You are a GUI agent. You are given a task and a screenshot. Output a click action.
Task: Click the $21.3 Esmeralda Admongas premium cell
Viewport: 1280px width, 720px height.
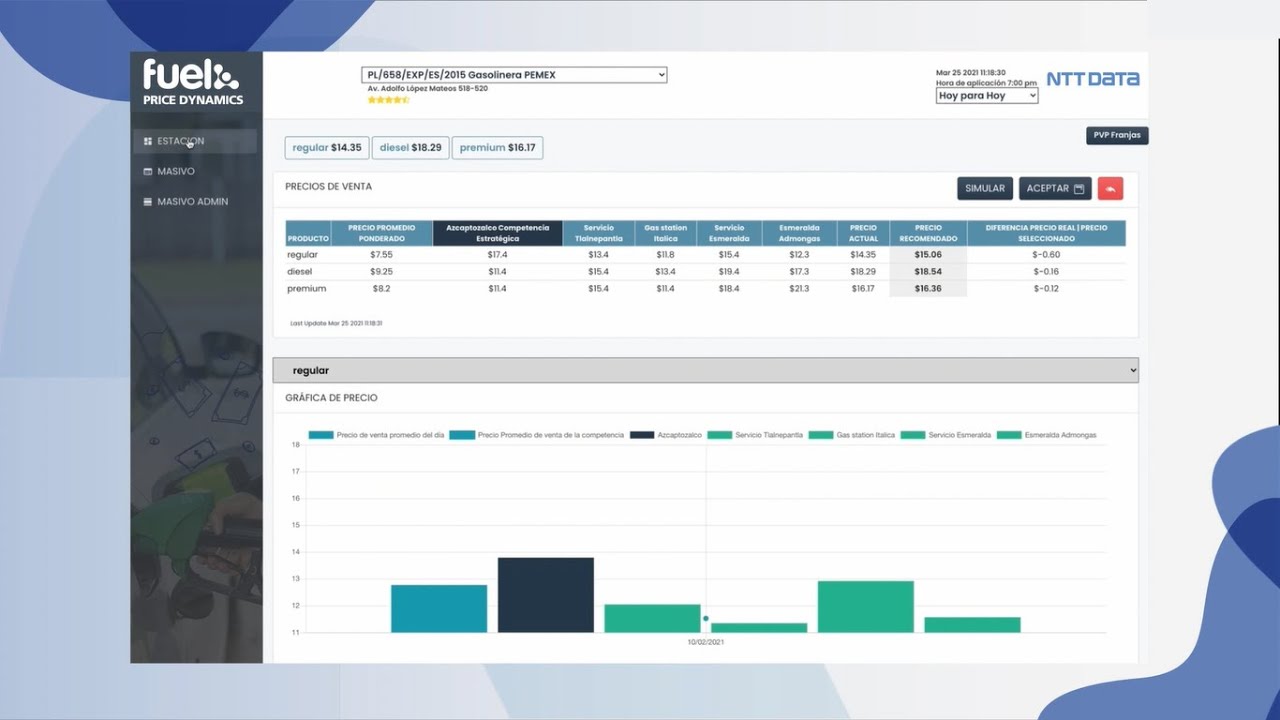[x=799, y=289]
